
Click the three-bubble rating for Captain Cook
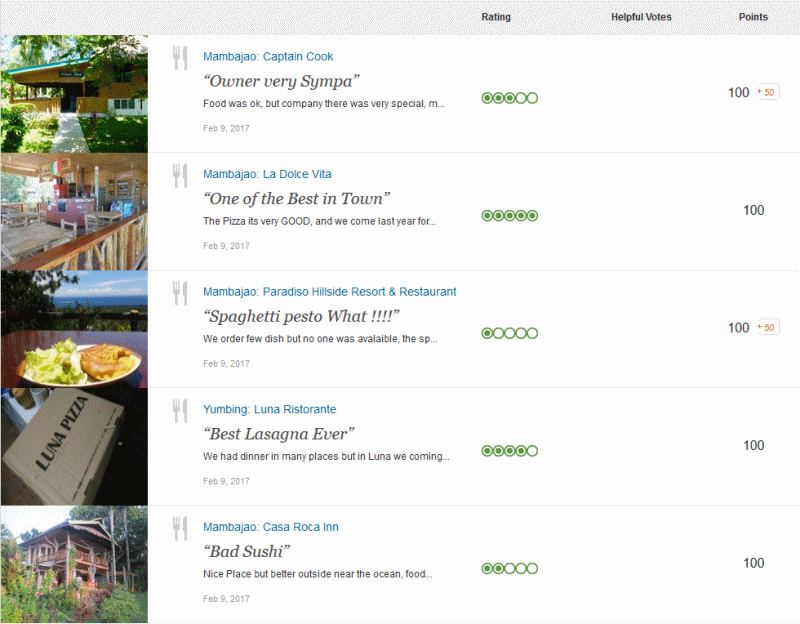coord(509,98)
